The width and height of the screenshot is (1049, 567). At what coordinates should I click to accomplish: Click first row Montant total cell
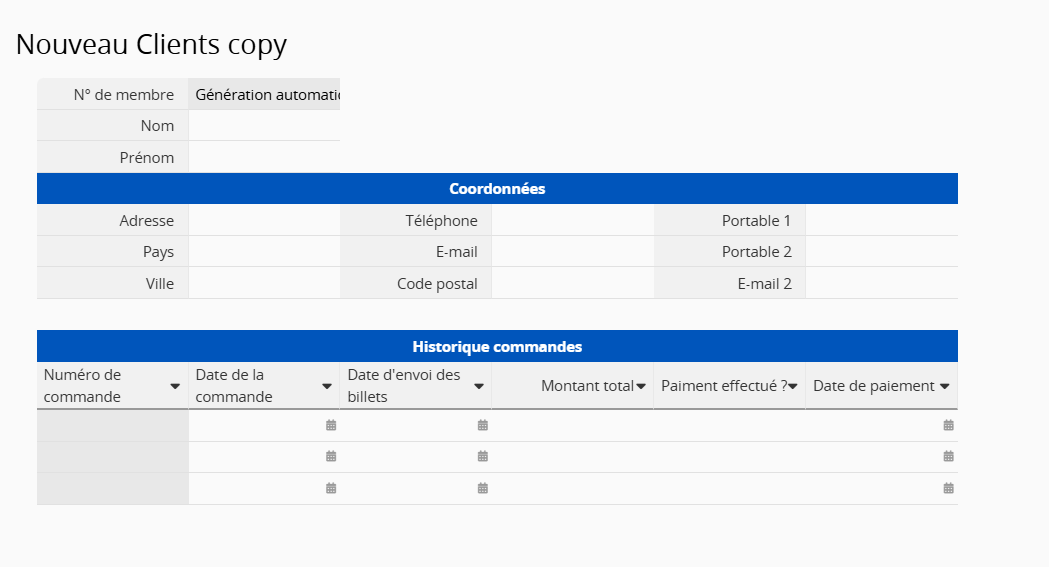coord(572,425)
